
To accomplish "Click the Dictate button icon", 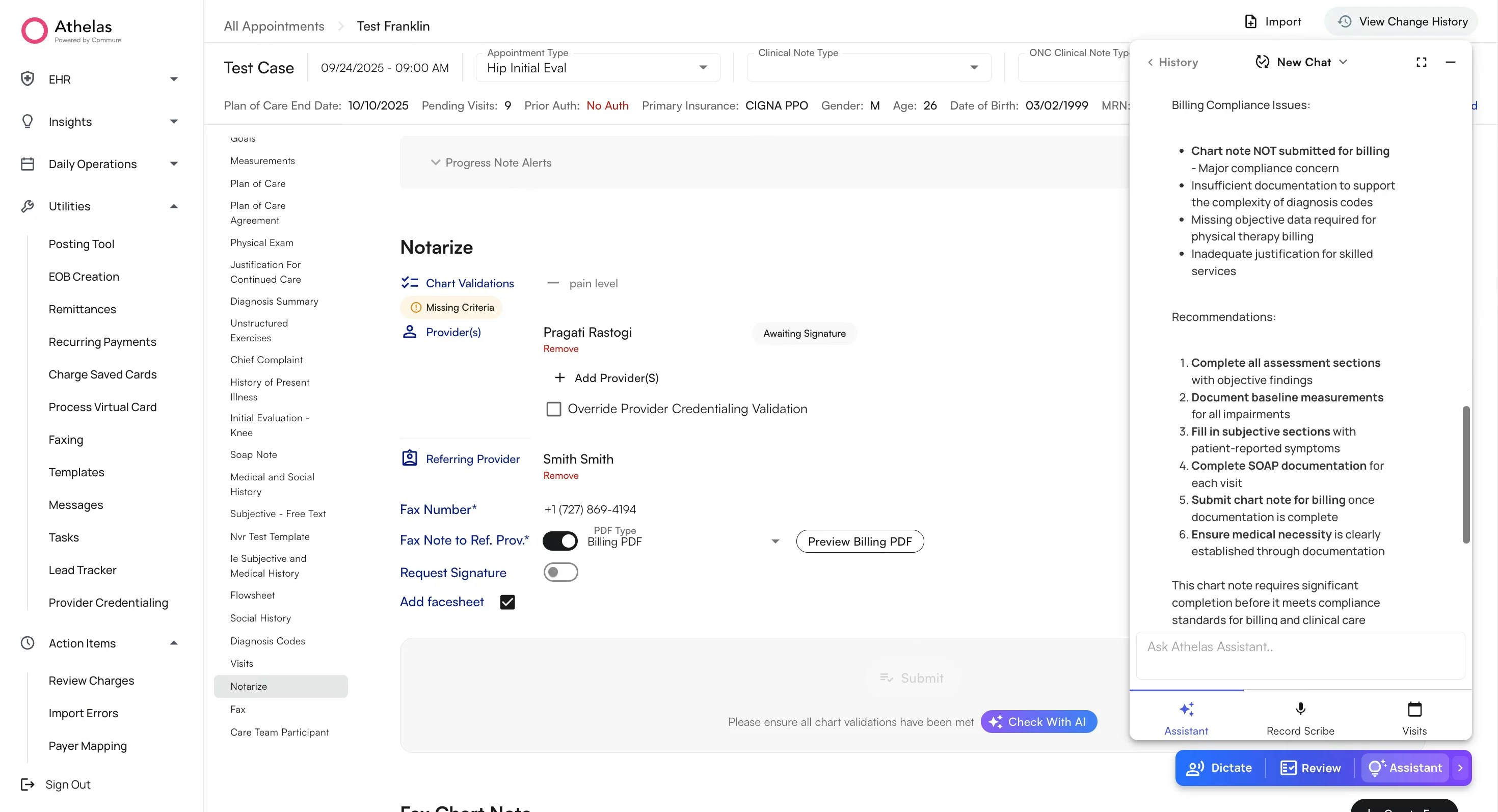I will point(1195,768).
